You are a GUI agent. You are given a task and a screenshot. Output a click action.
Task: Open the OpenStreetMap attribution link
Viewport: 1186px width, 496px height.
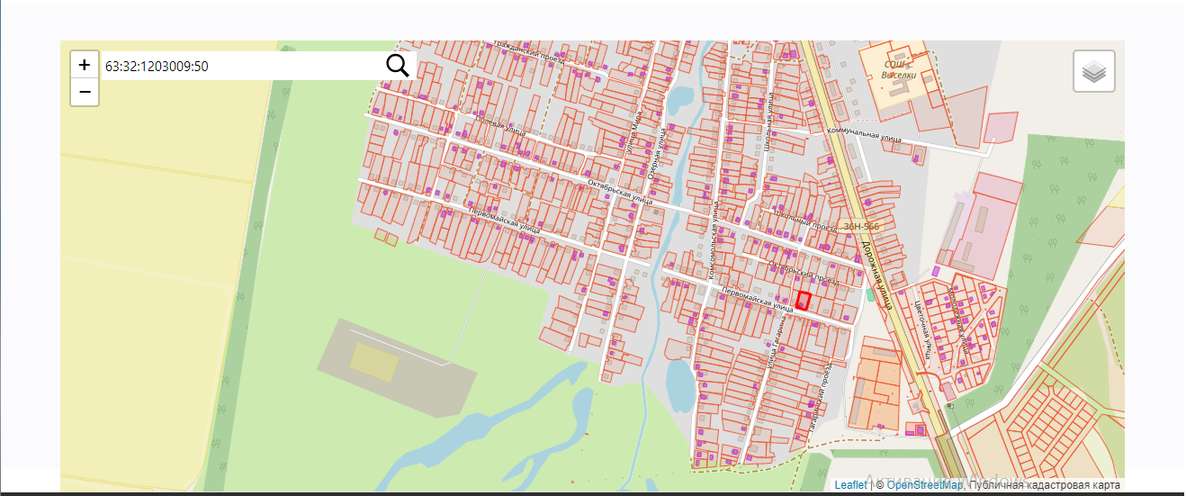click(x=924, y=485)
